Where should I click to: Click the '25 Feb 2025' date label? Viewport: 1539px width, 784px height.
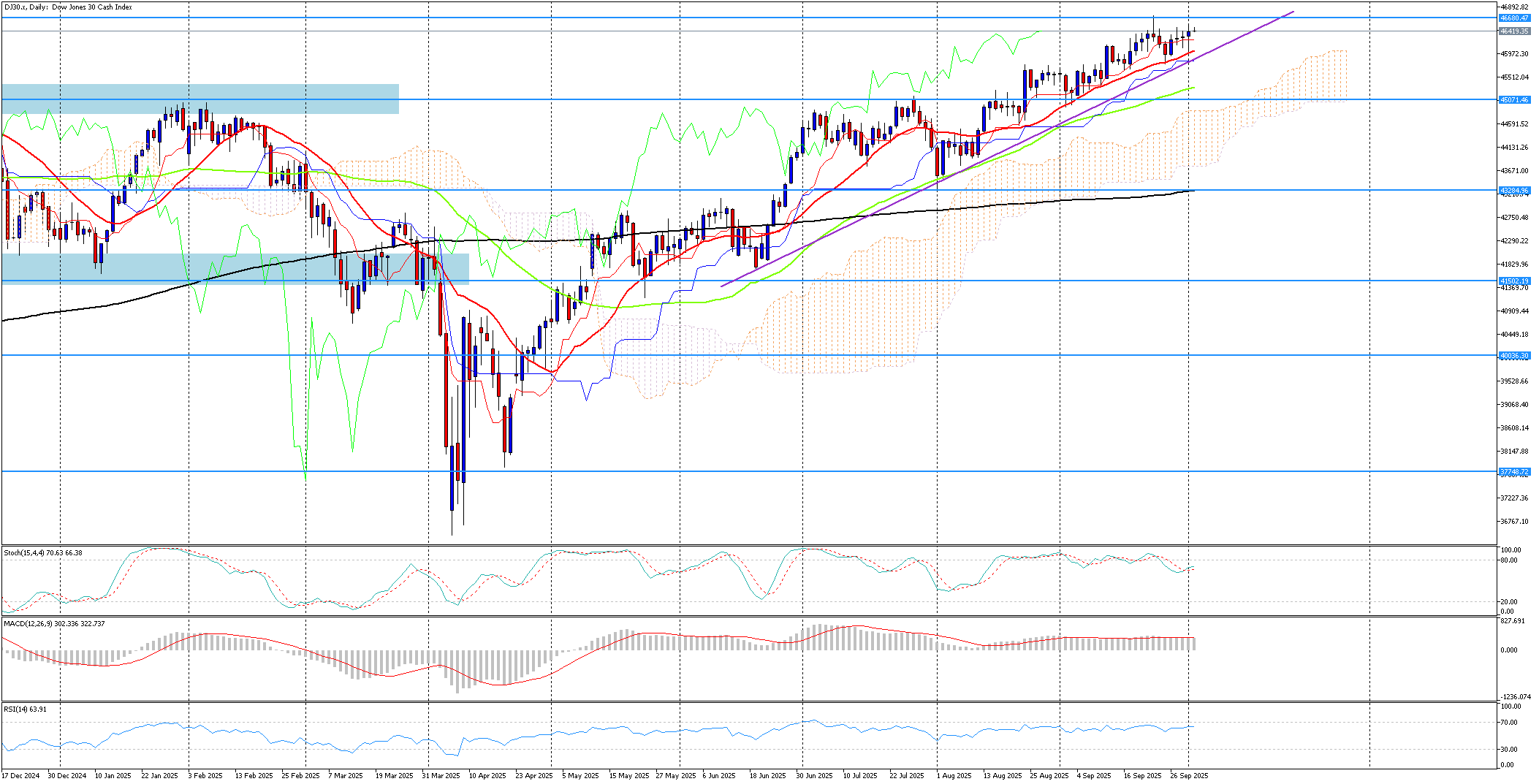[300, 776]
